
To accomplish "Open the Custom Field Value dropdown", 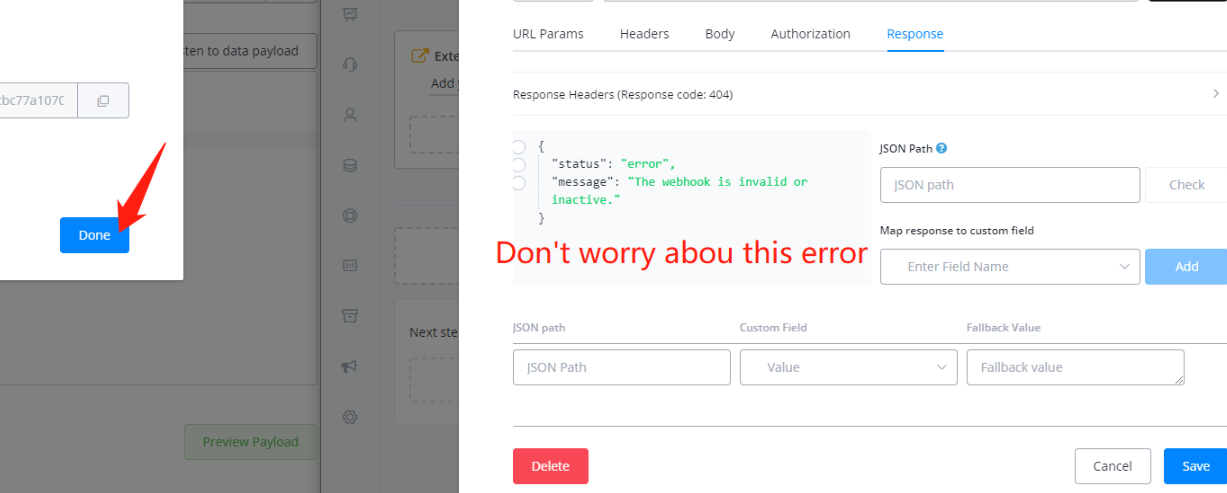I will point(848,367).
